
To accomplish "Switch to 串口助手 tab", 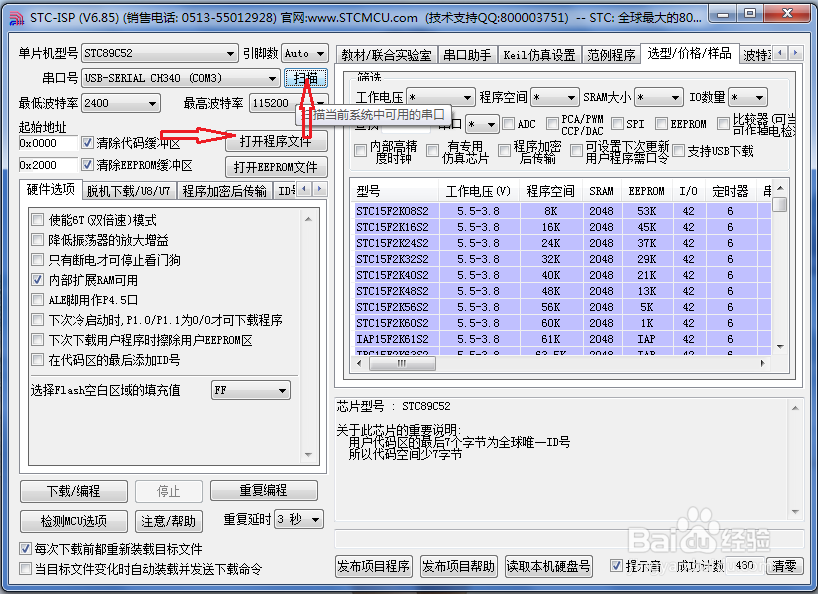I will point(467,55).
